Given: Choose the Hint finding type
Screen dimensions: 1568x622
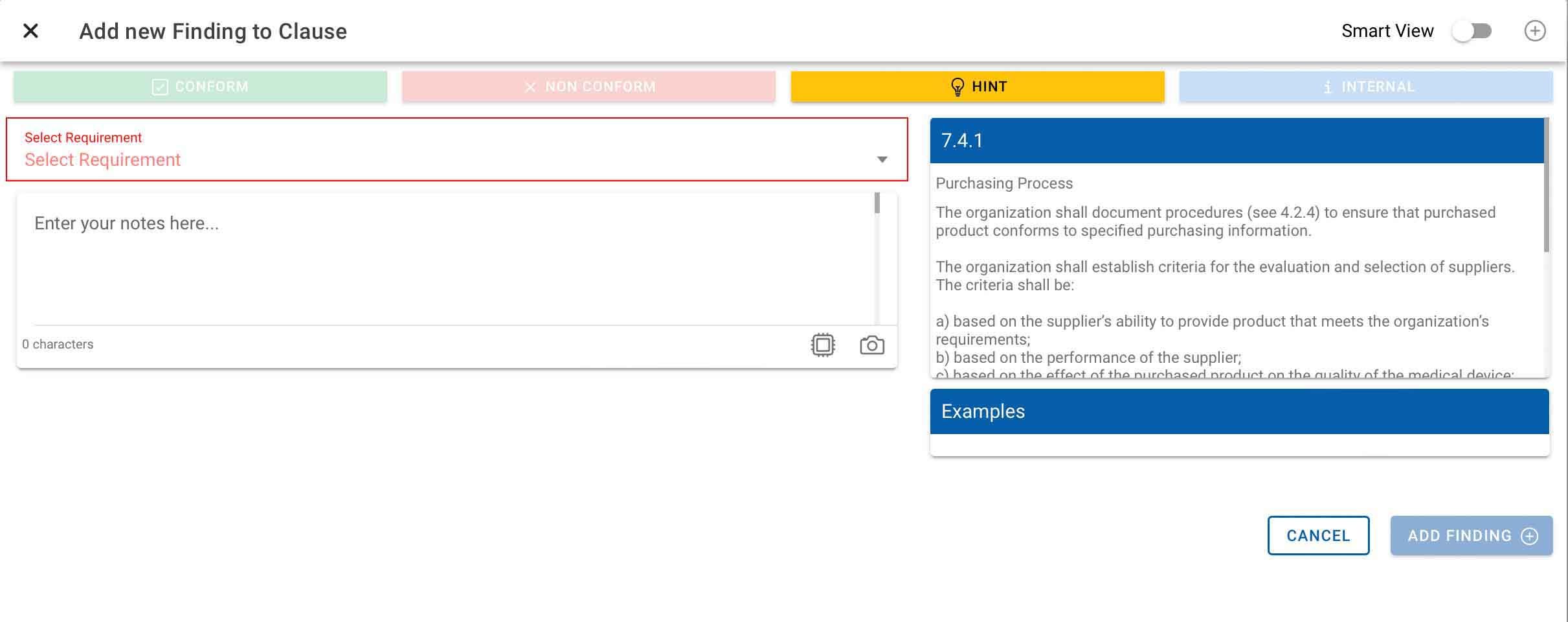Looking at the screenshot, I should 977,87.
